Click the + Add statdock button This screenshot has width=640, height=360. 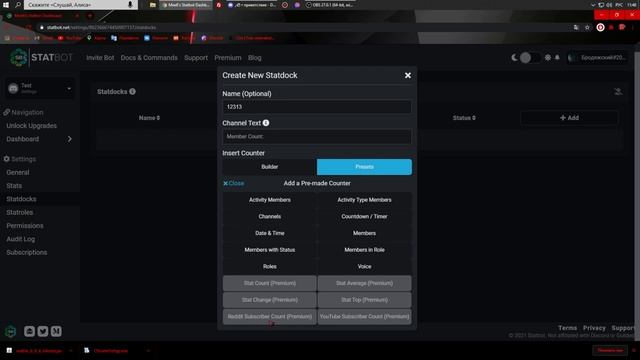pos(569,118)
